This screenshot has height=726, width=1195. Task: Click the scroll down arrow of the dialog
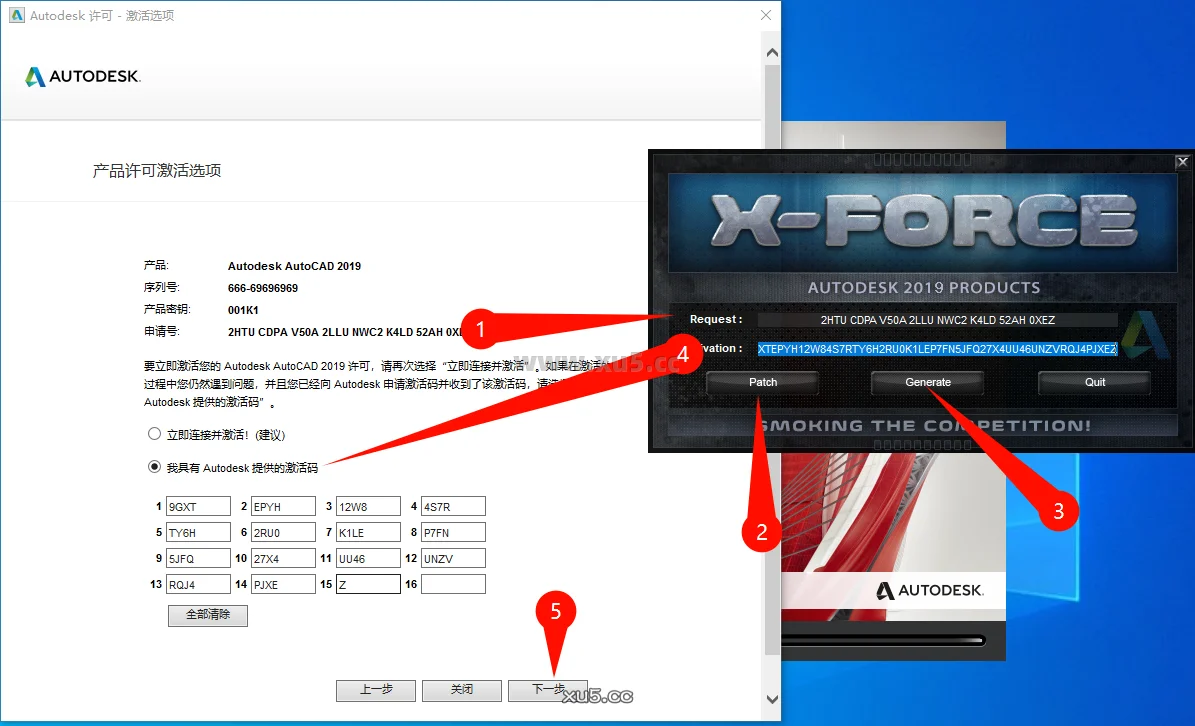[x=771, y=698]
